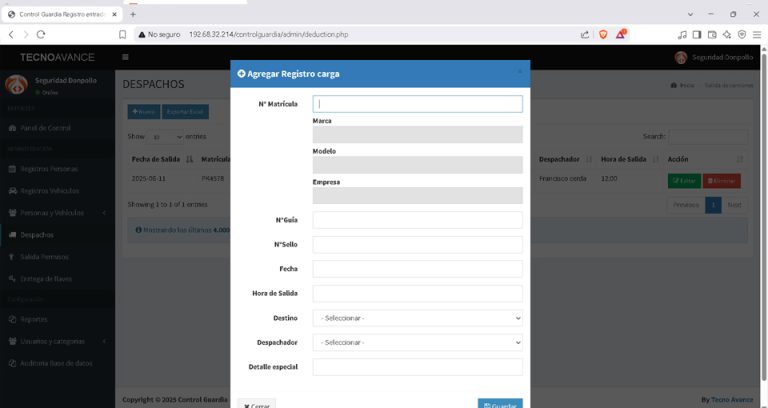Open the Despachador dropdown
Viewport: 768px width, 408px height.
417,342
